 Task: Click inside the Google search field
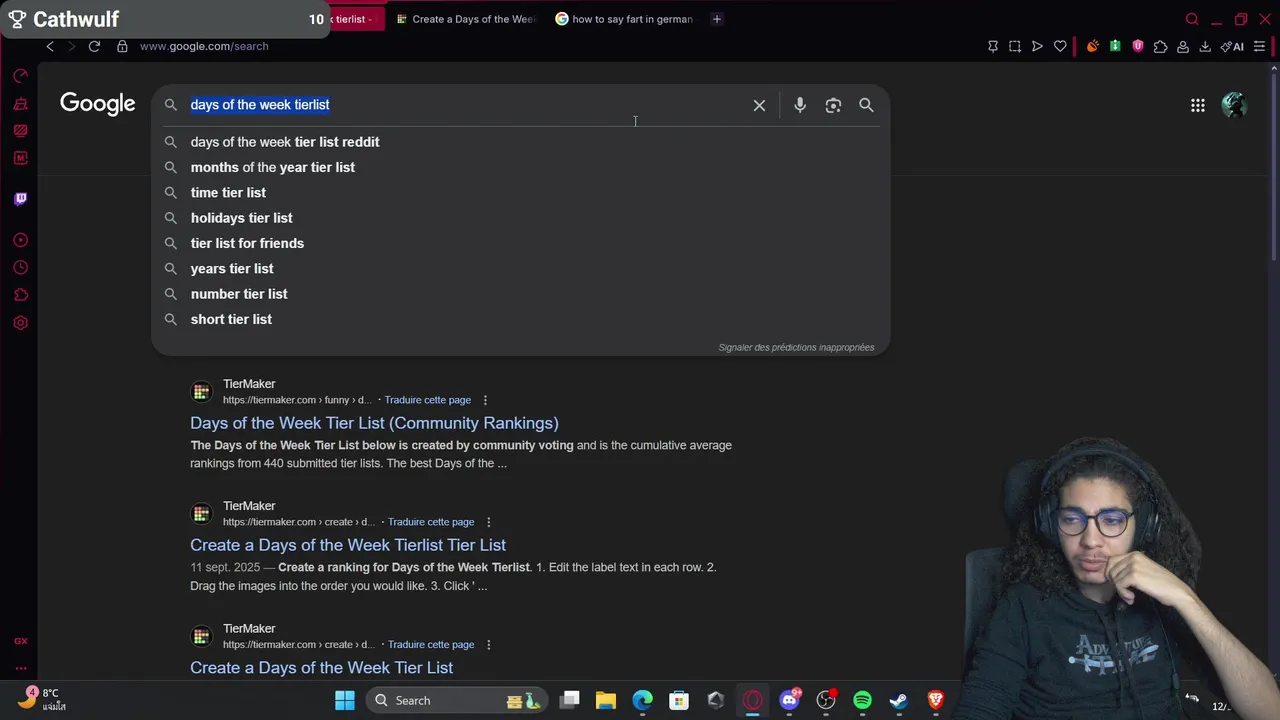465,105
